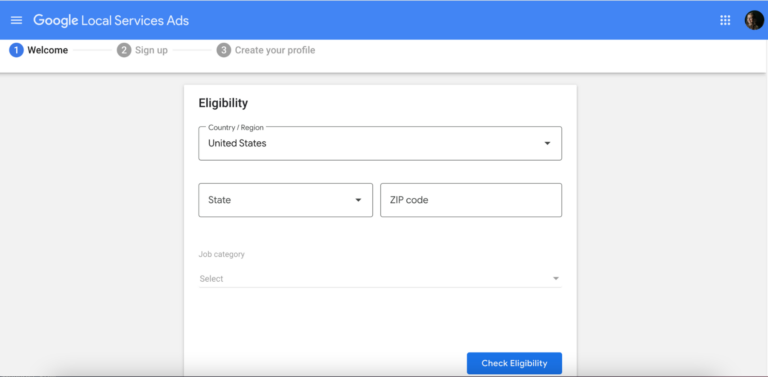Click the Check Eligibility button
Screen dimensions: 768x377
(514, 363)
